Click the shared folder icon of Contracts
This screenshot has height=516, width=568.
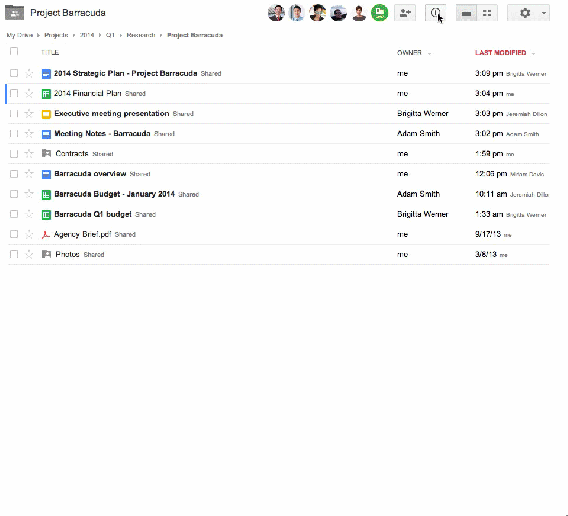[x=46, y=154]
